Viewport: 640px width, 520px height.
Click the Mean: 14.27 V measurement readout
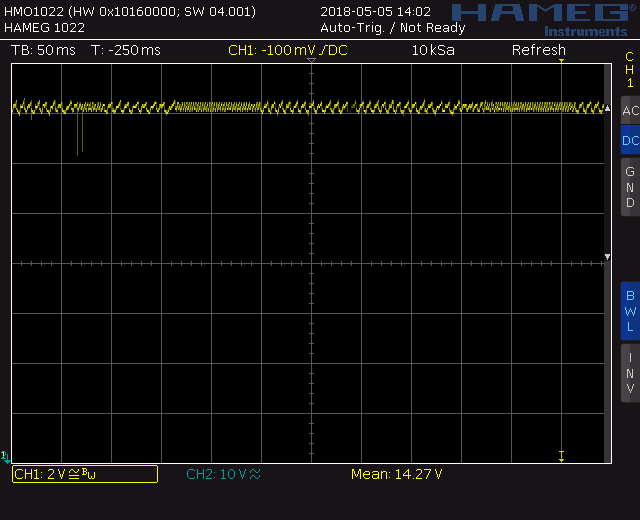click(x=396, y=474)
